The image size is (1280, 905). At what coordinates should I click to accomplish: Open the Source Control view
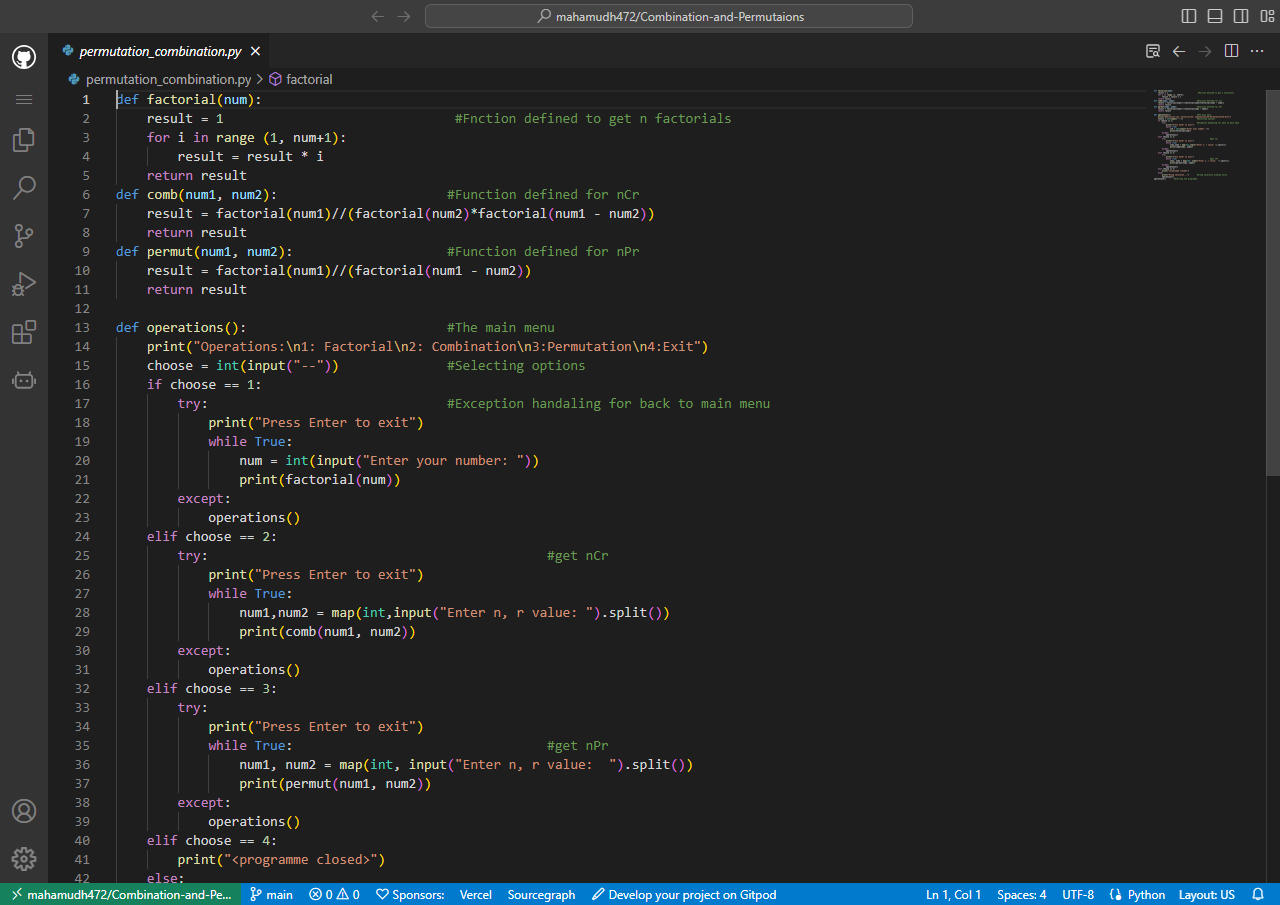(x=24, y=236)
